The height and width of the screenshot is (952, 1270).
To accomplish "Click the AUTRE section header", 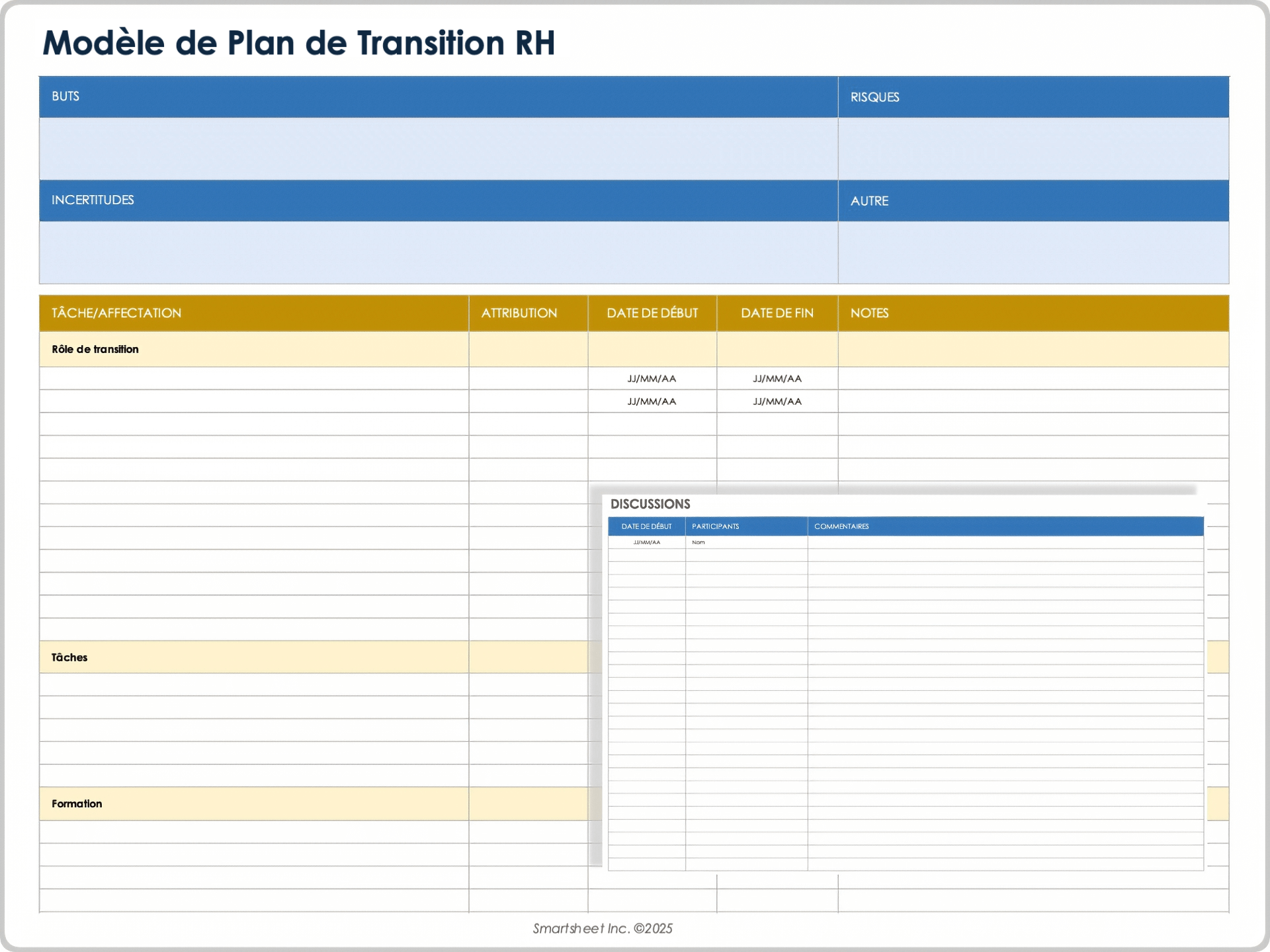I will [869, 200].
